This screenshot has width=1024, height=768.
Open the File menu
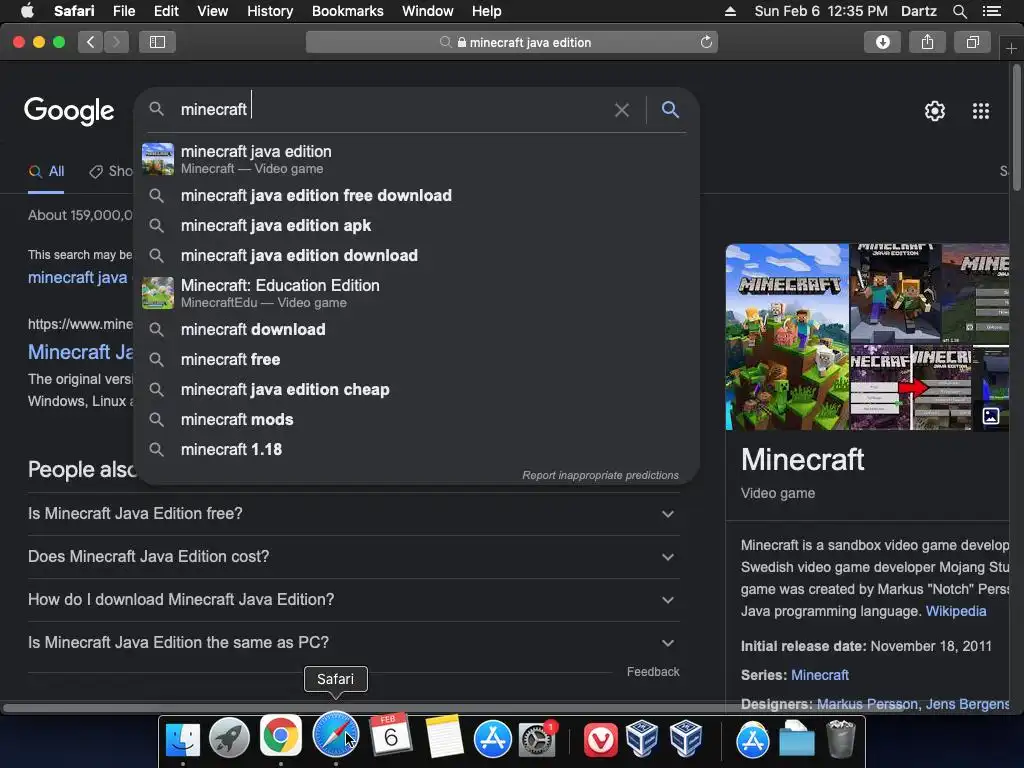pos(123,11)
